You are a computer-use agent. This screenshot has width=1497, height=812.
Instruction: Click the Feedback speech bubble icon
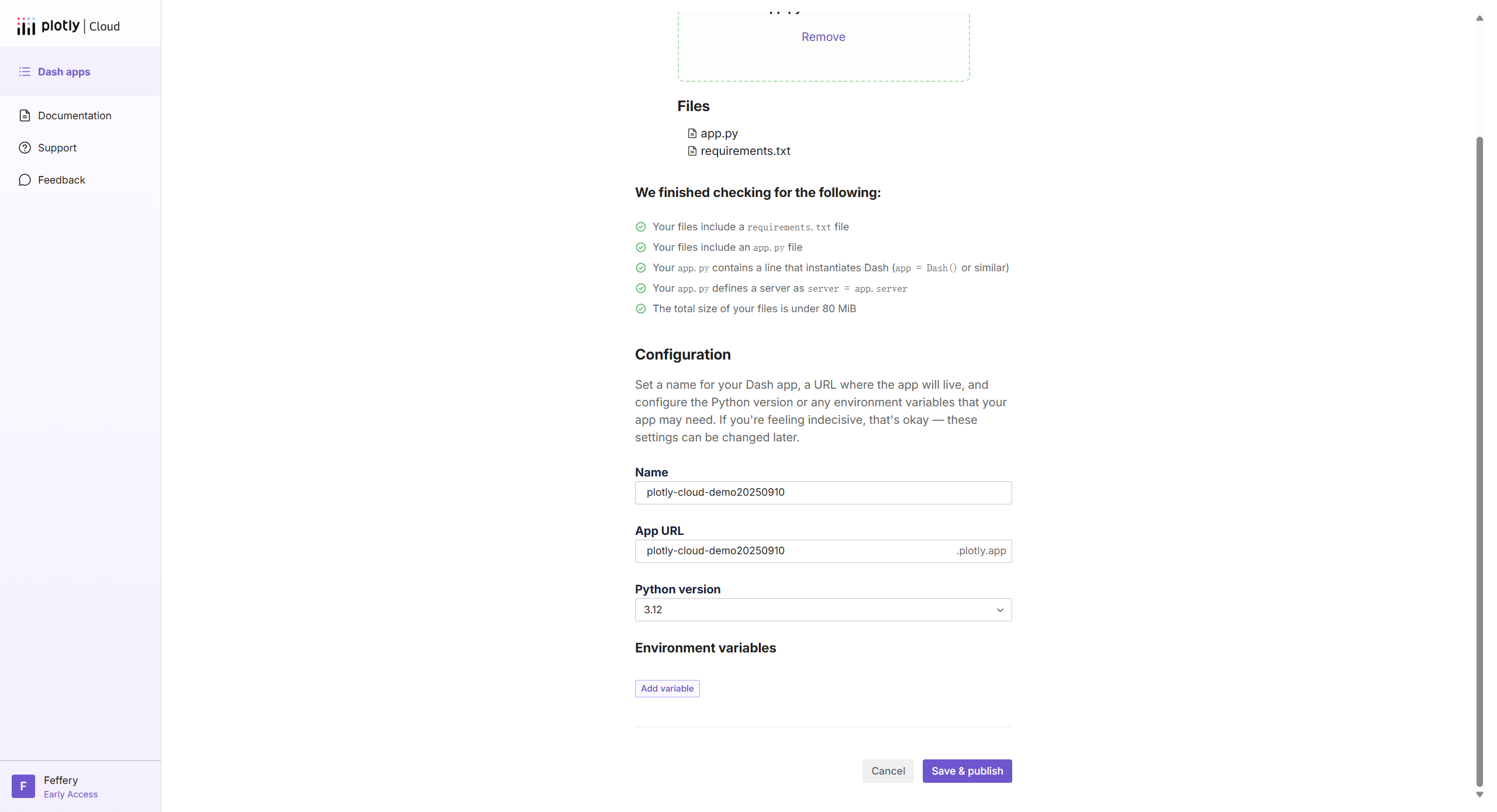(25, 179)
